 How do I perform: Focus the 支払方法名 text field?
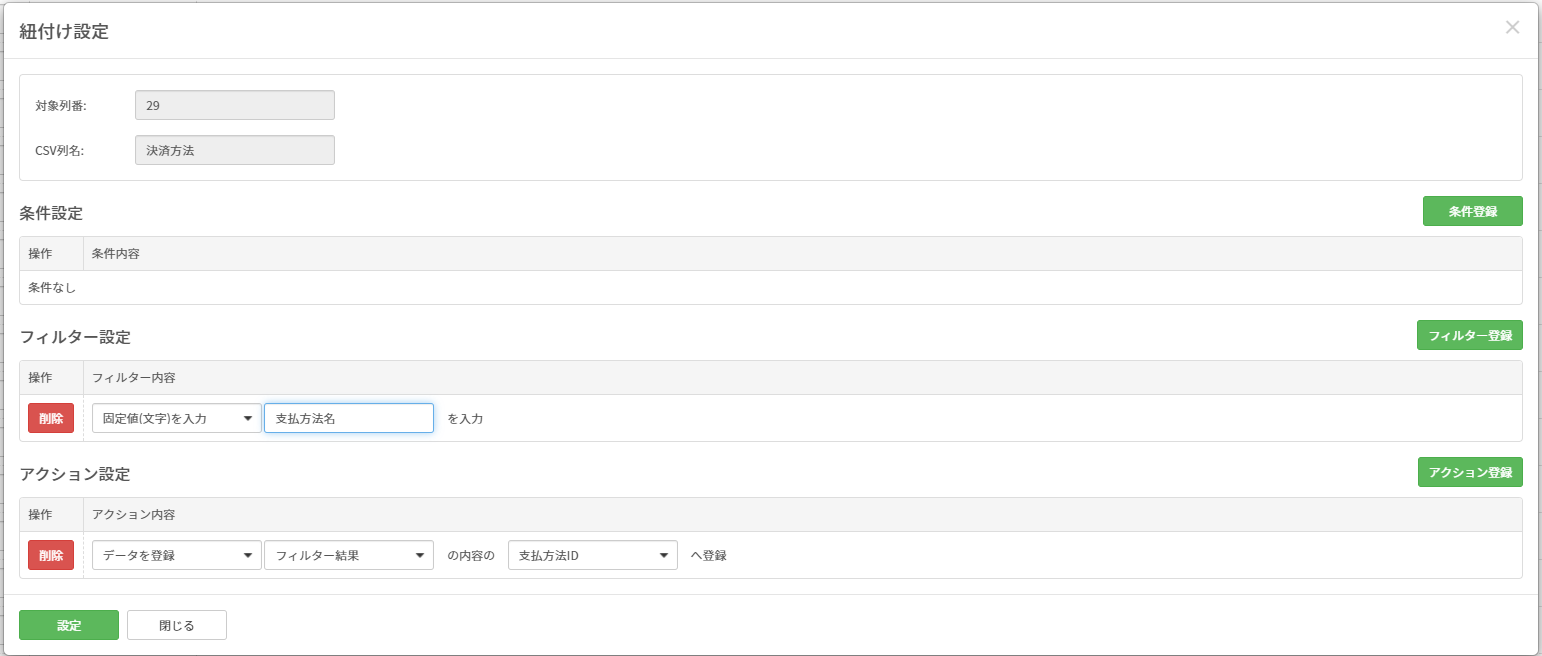click(348, 418)
